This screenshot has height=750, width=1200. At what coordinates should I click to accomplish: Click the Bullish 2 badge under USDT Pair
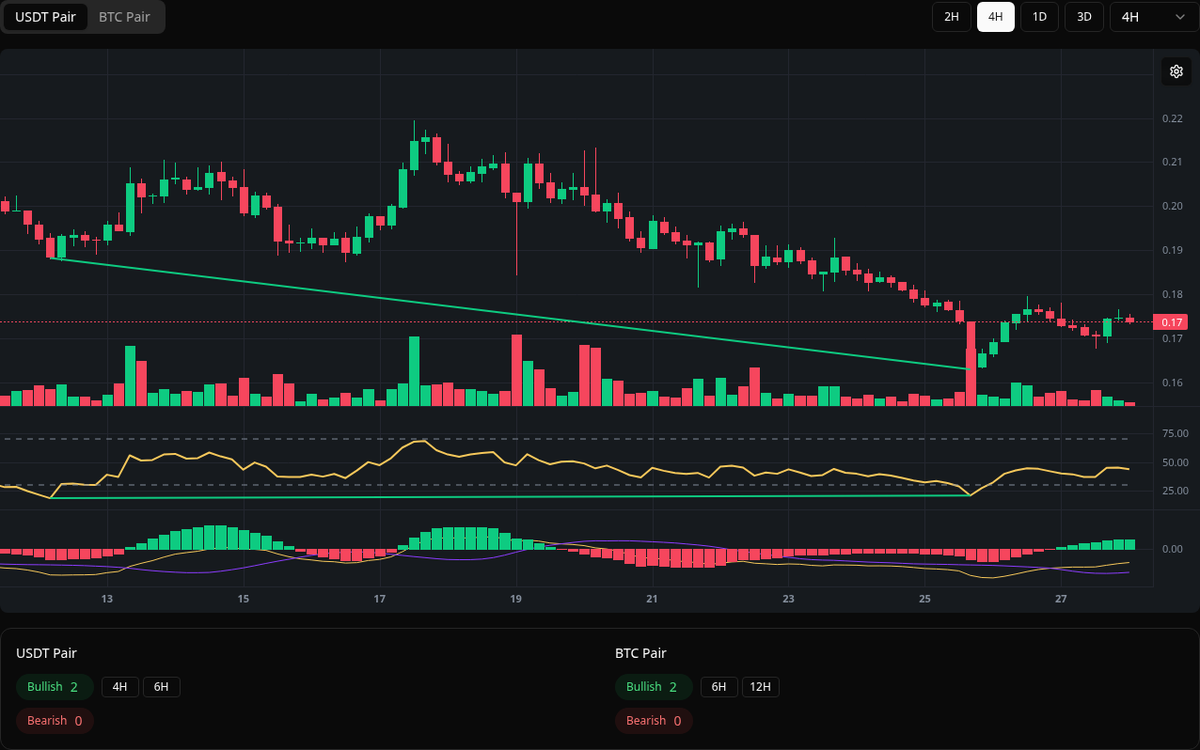coord(54,687)
